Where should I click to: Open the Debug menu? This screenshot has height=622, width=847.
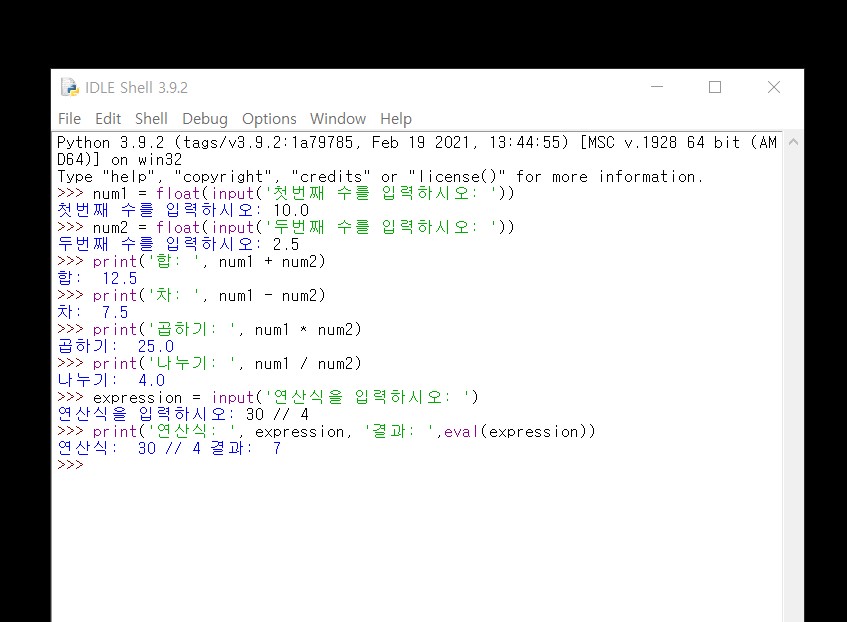204,118
